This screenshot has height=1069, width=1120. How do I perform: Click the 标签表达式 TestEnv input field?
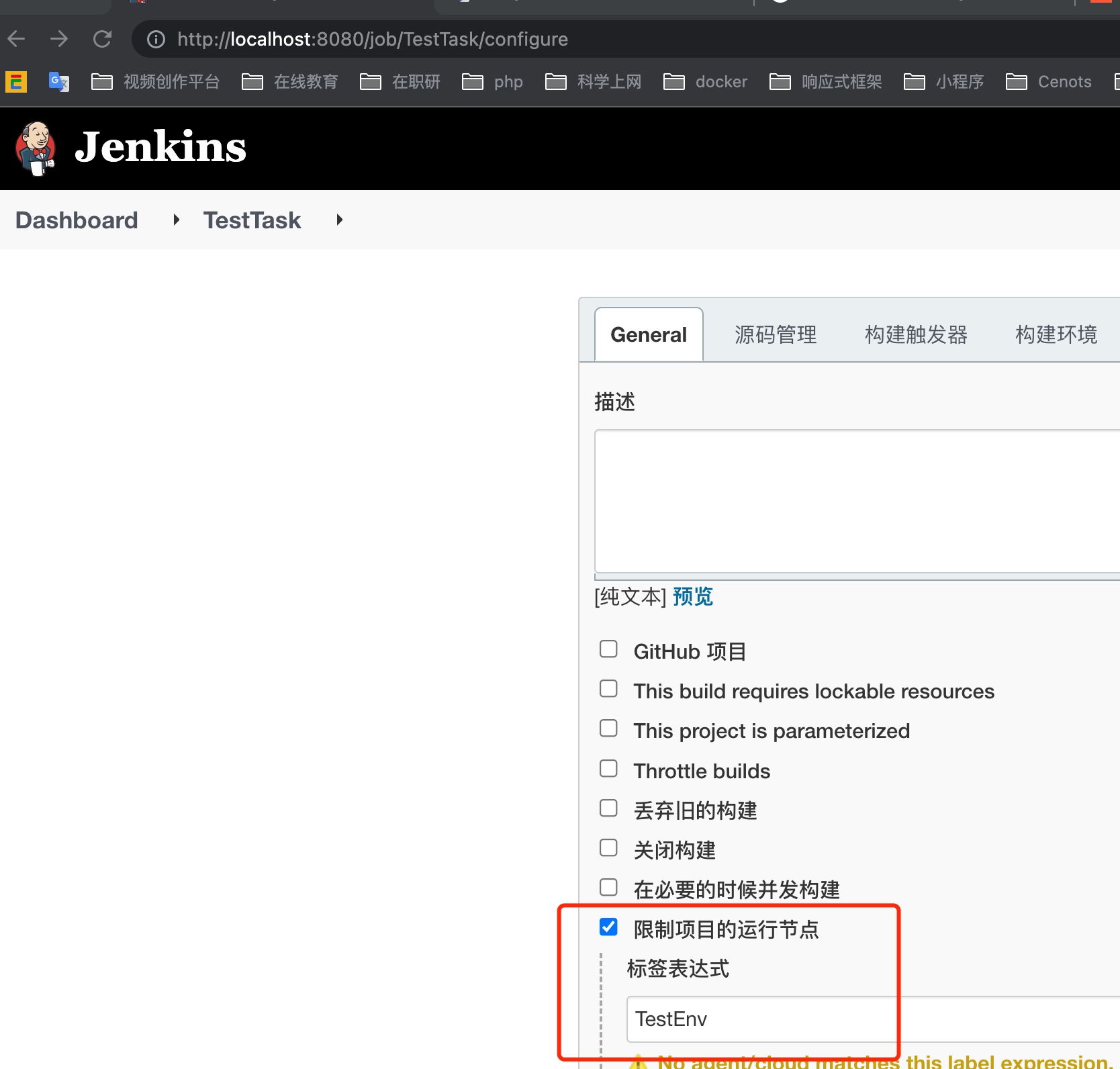[x=866, y=1019]
